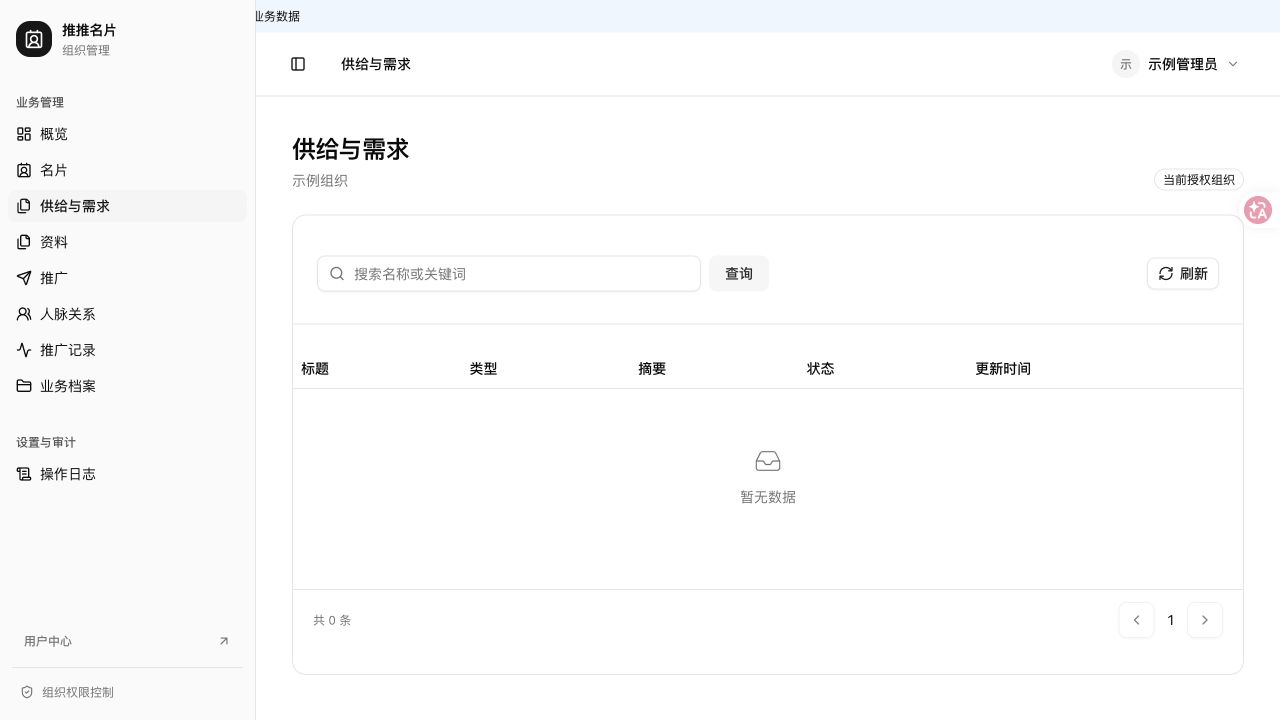Focus the 搜索名称或关键词 search field
Viewport: 1280px width, 720px height.
509,274
